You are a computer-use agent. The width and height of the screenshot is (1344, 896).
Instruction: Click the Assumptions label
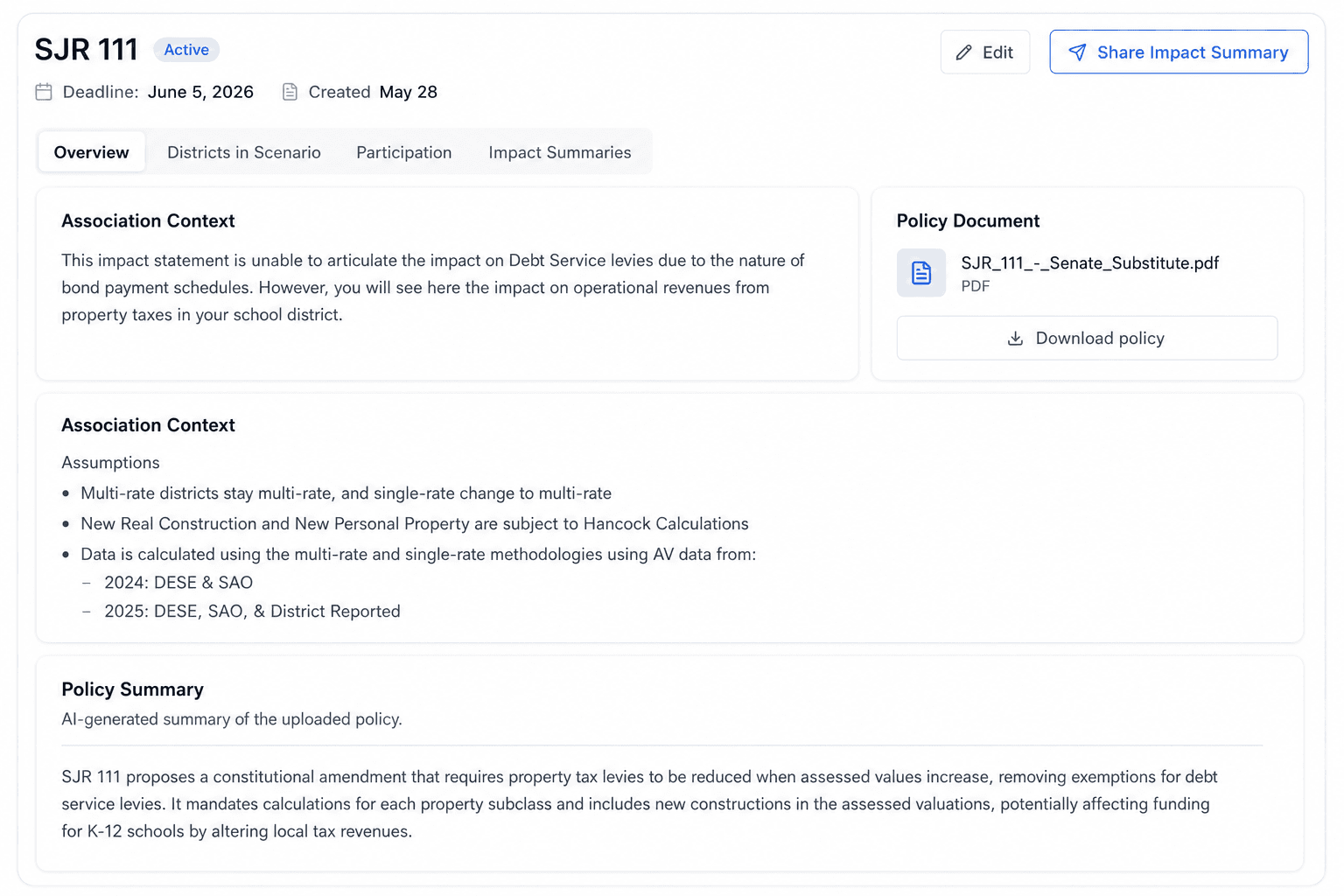click(110, 463)
